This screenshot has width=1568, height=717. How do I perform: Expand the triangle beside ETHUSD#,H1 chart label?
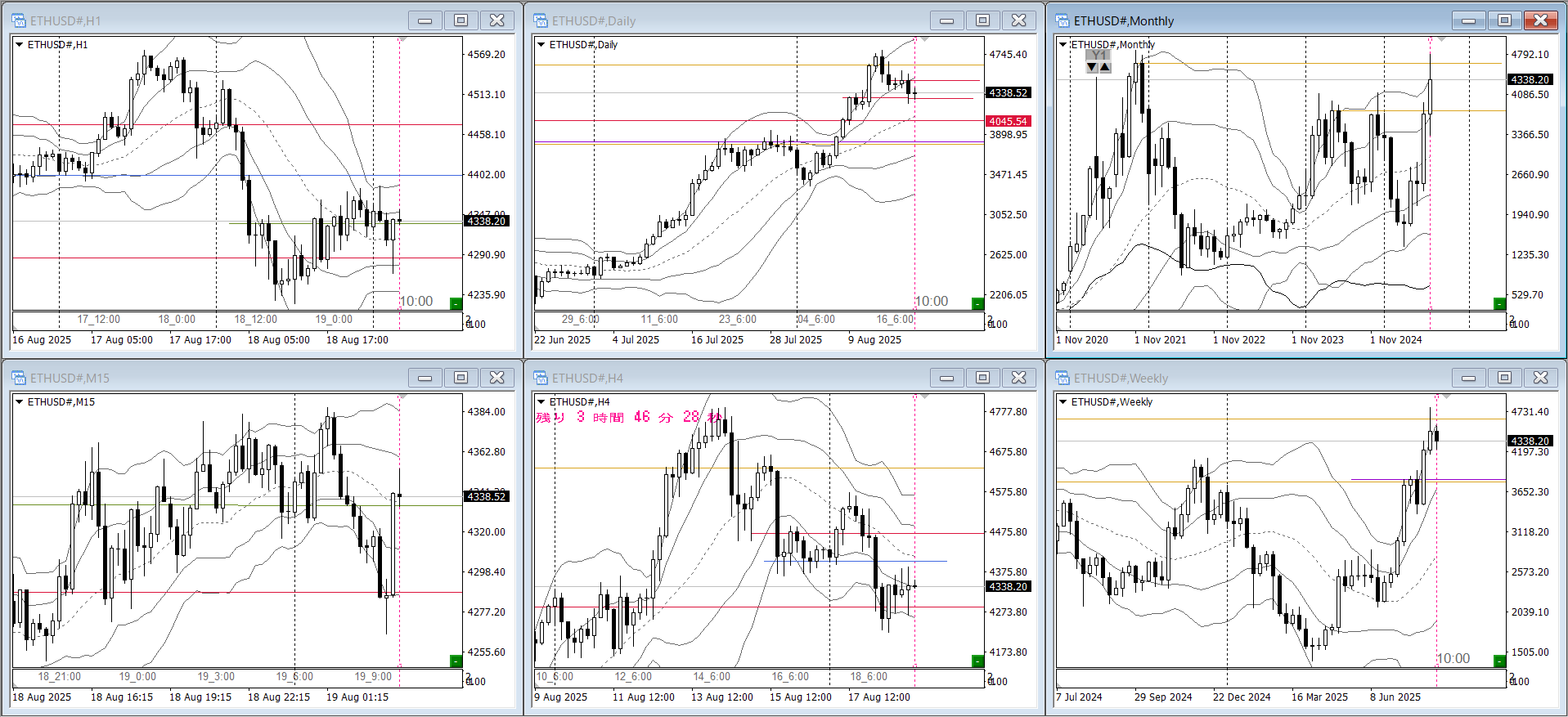point(19,45)
